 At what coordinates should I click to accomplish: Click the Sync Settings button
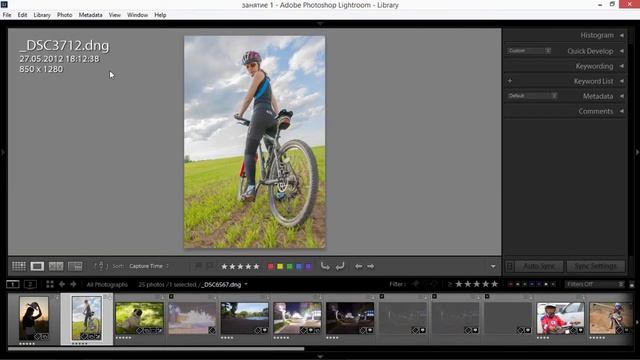pyautogui.click(x=596, y=266)
